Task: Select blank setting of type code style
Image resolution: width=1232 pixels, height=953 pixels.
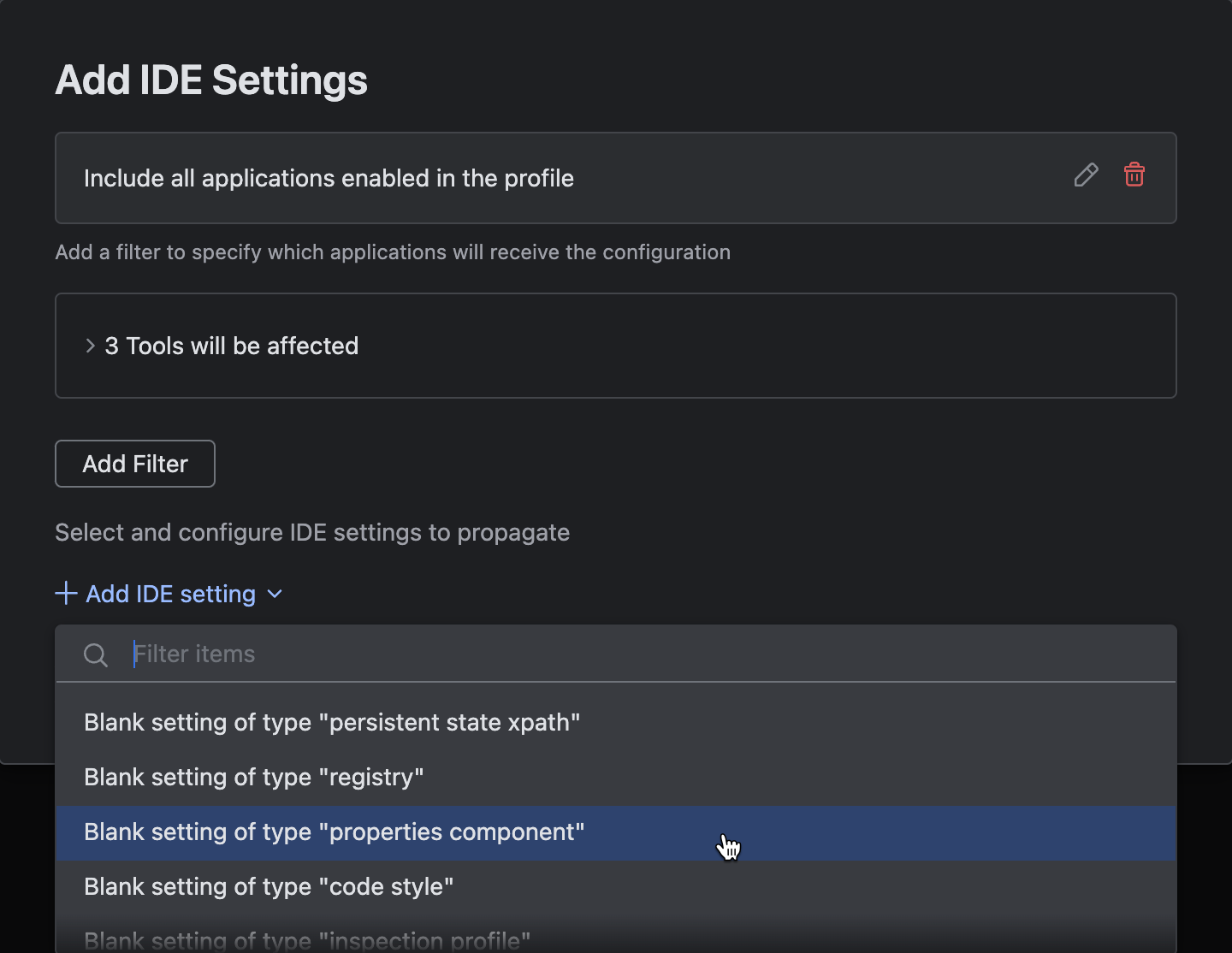Action: click(269, 886)
